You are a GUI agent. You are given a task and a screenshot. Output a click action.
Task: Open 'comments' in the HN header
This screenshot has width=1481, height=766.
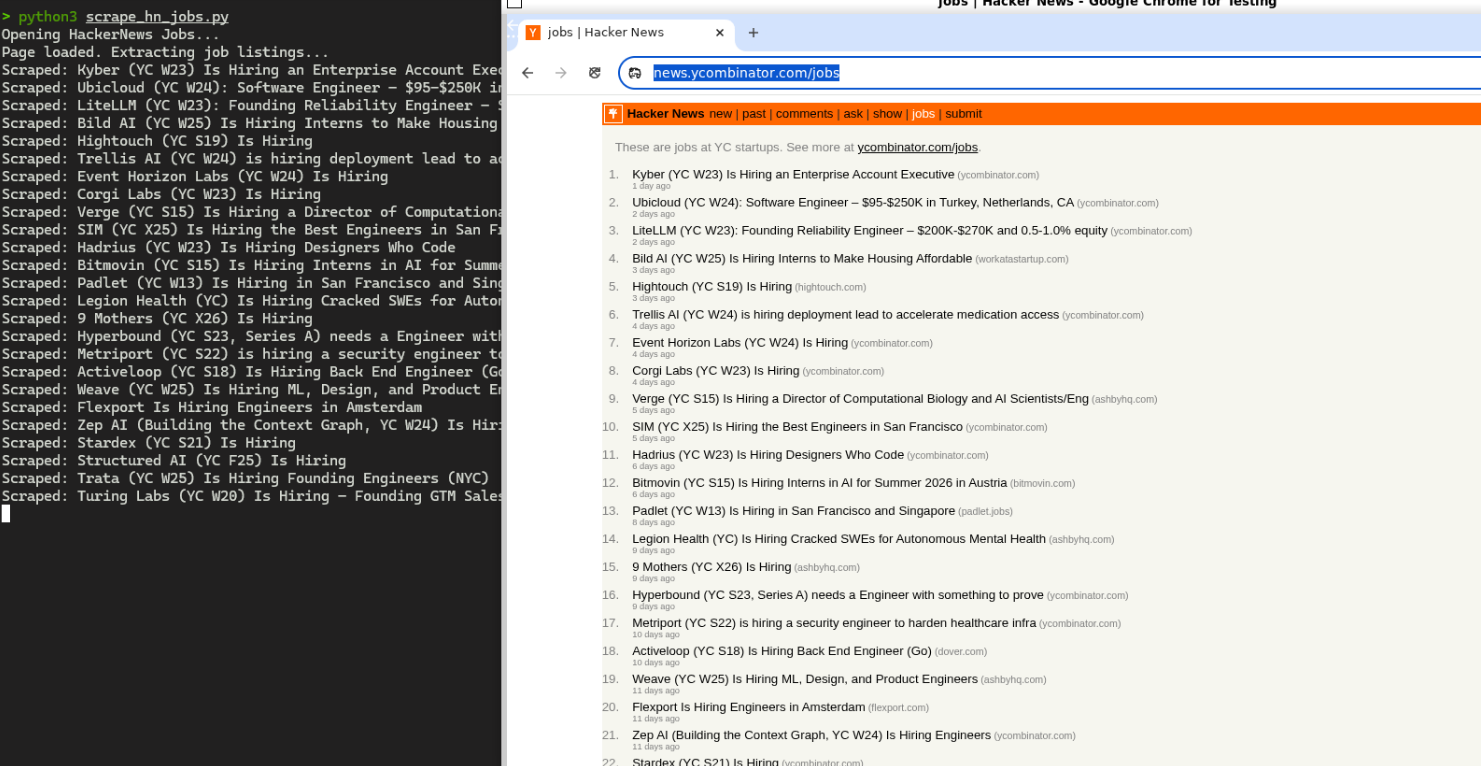[804, 114]
